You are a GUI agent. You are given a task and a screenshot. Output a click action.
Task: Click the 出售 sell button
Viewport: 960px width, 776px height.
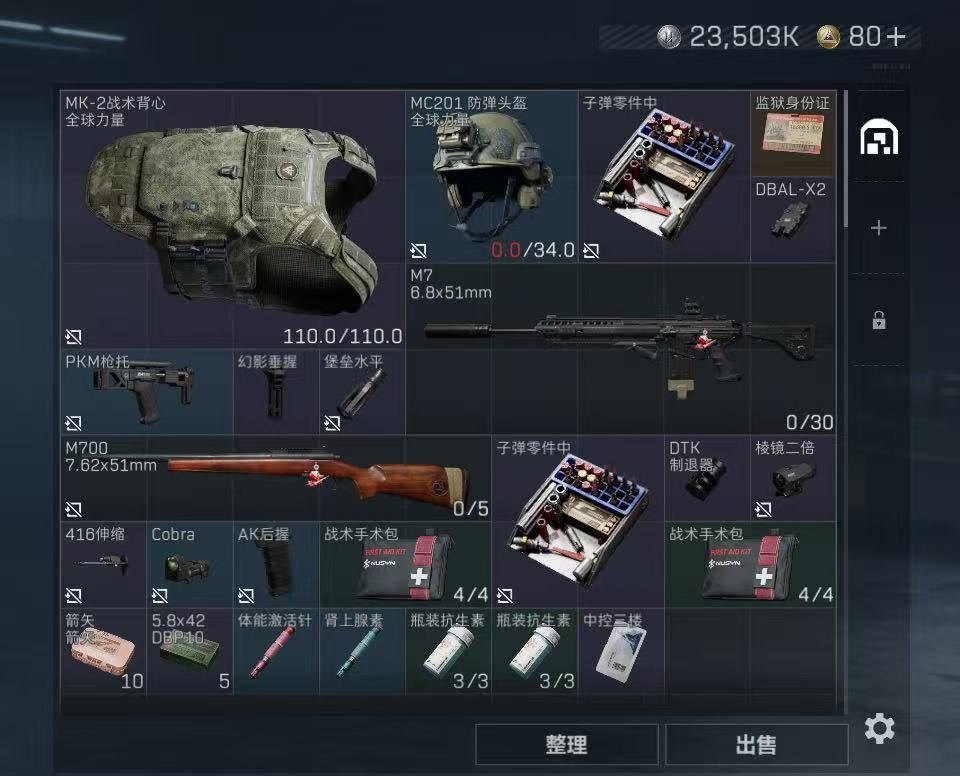coord(756,744)
